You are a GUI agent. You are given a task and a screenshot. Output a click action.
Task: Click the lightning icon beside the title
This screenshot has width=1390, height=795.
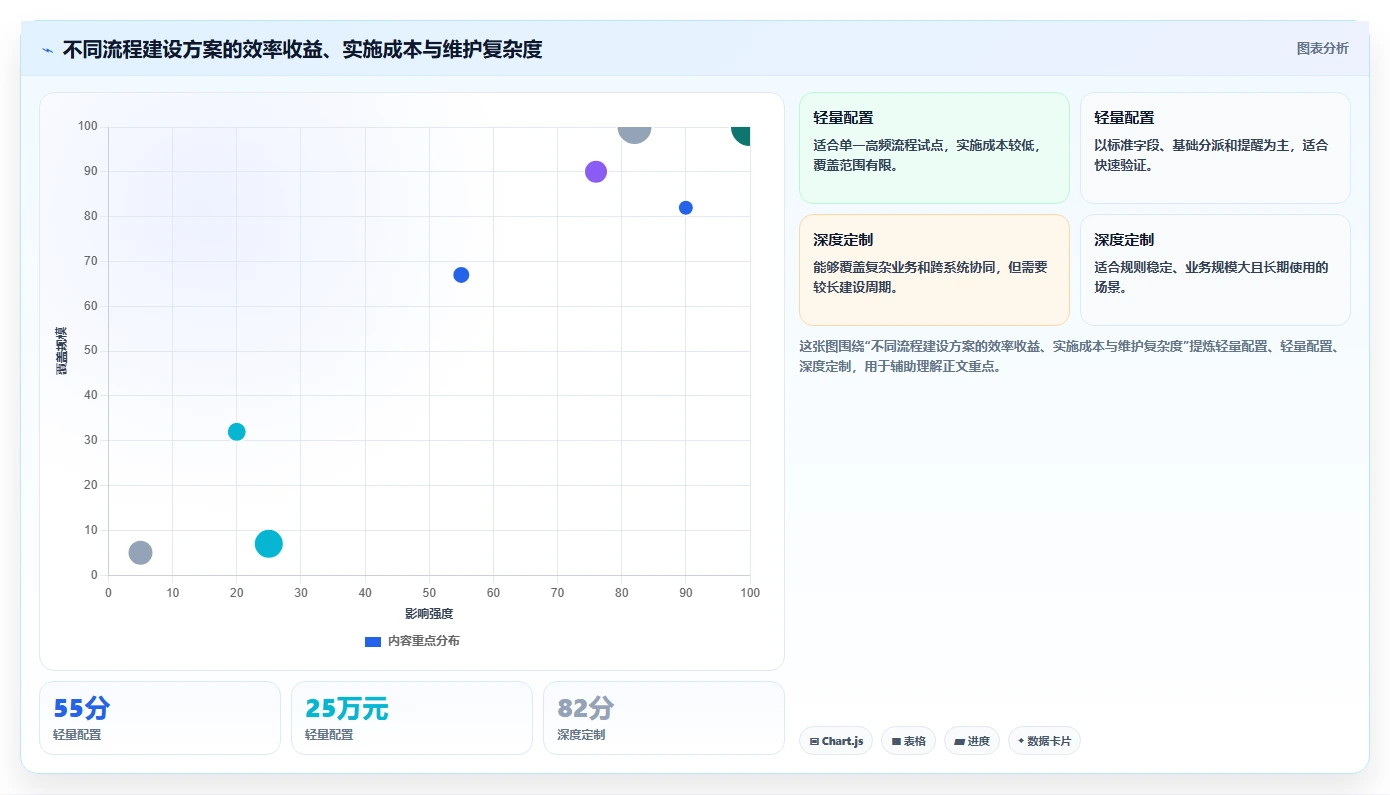[48, 49]
